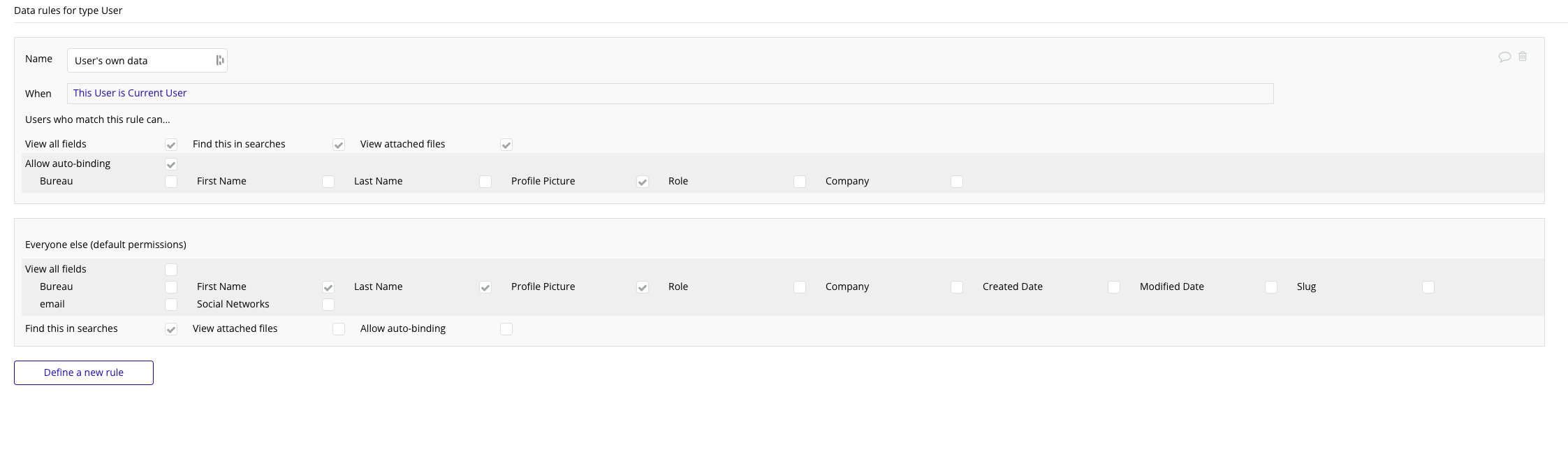Check 'View attached files' for Everyone else

point(339,329)
